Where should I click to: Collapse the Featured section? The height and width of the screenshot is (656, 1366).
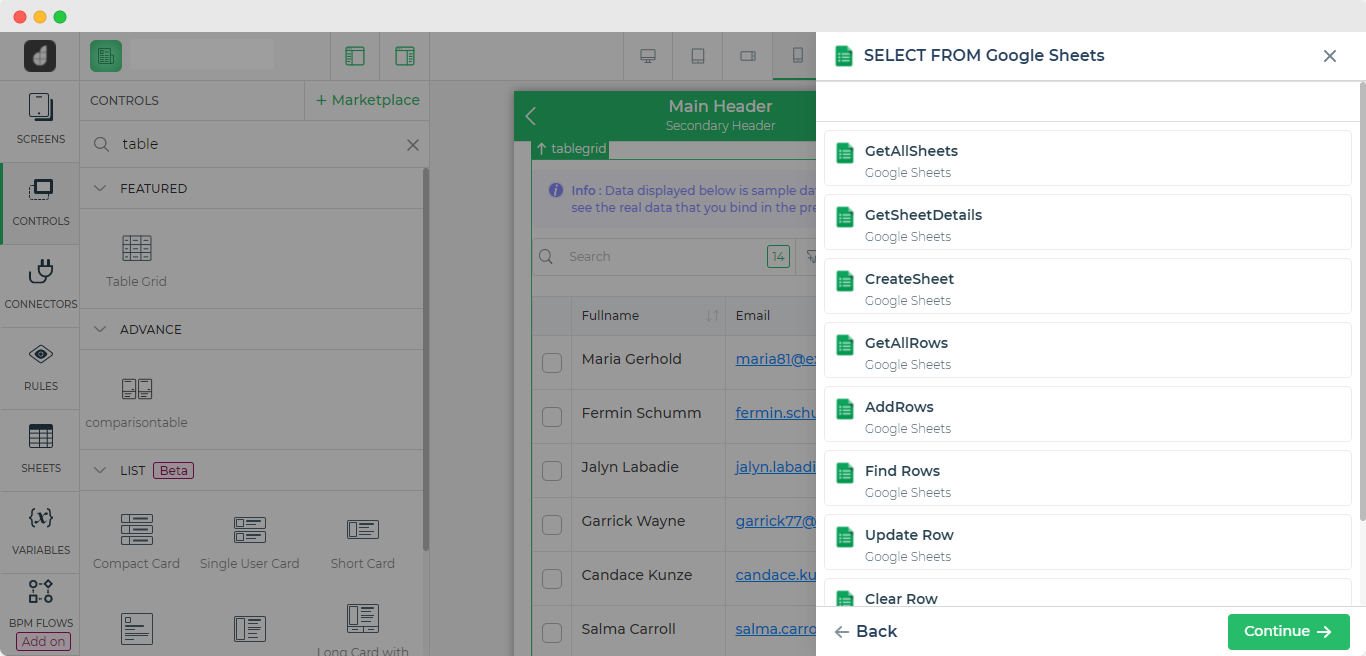[x=100, y=188]
